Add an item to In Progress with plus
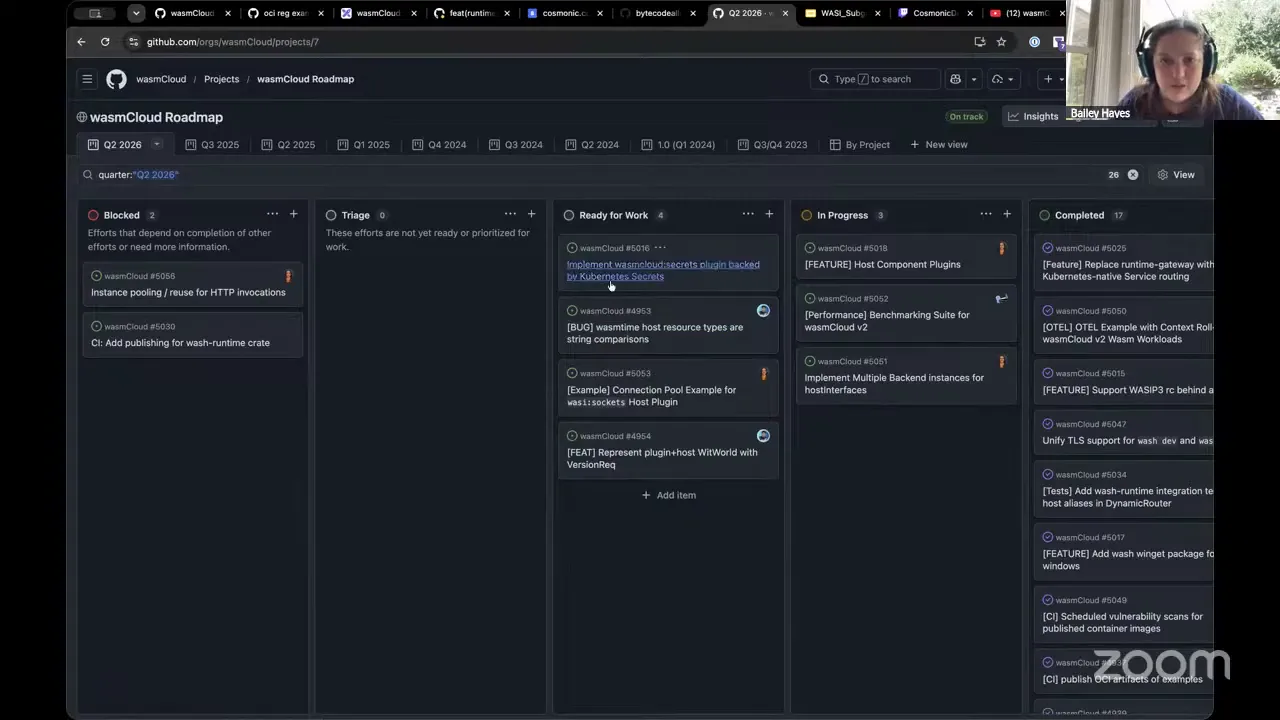 coord(1007,214)
